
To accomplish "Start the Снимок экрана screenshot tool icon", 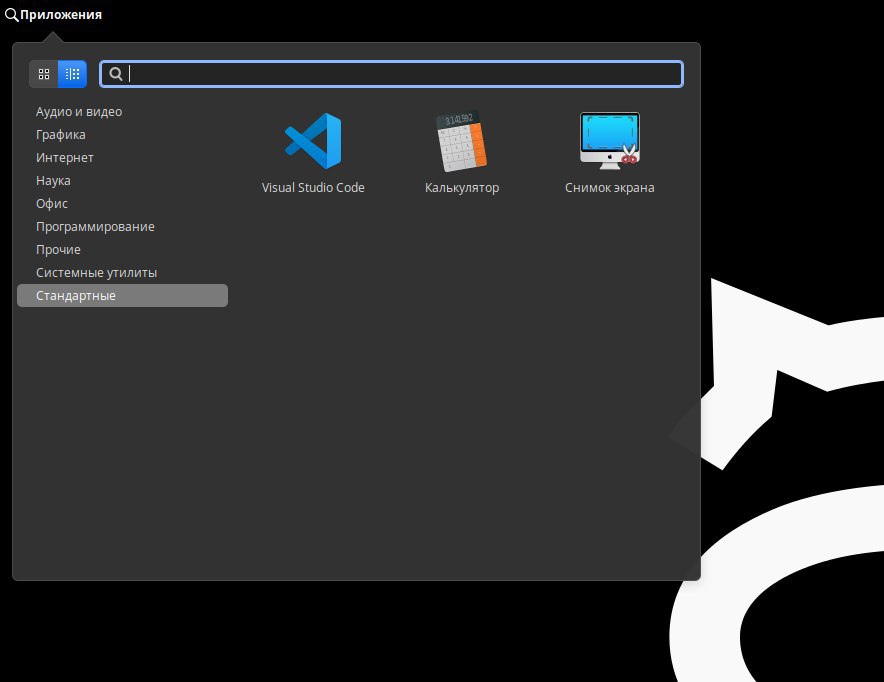I will (609, 141).
